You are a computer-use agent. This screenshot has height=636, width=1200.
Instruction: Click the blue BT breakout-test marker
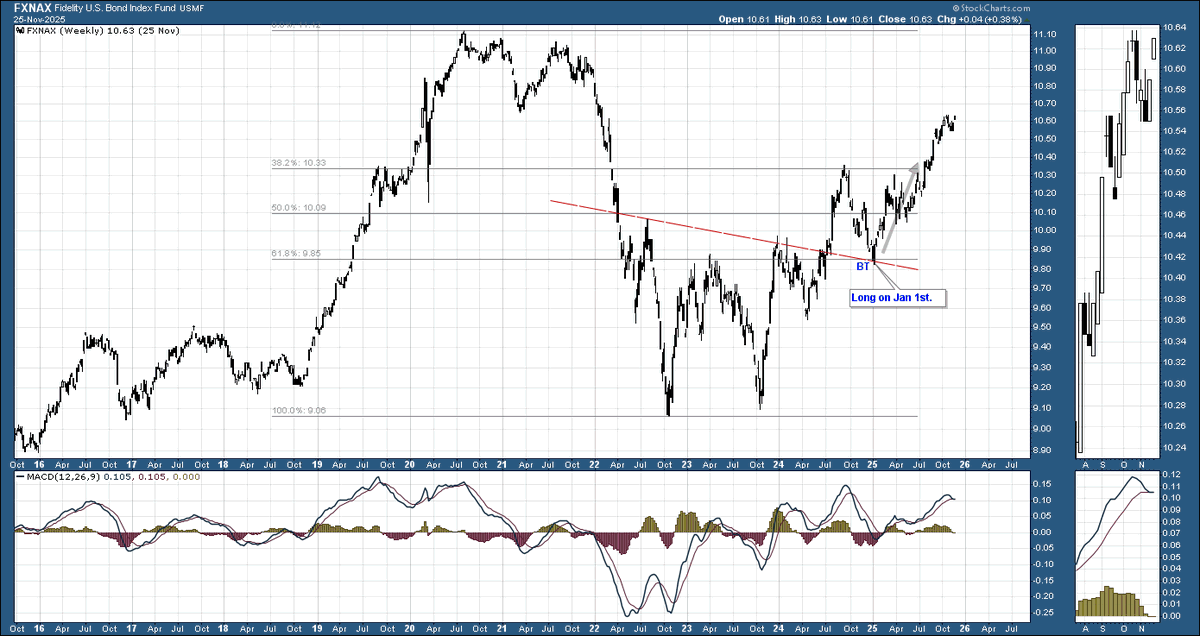tap(861, 265)
